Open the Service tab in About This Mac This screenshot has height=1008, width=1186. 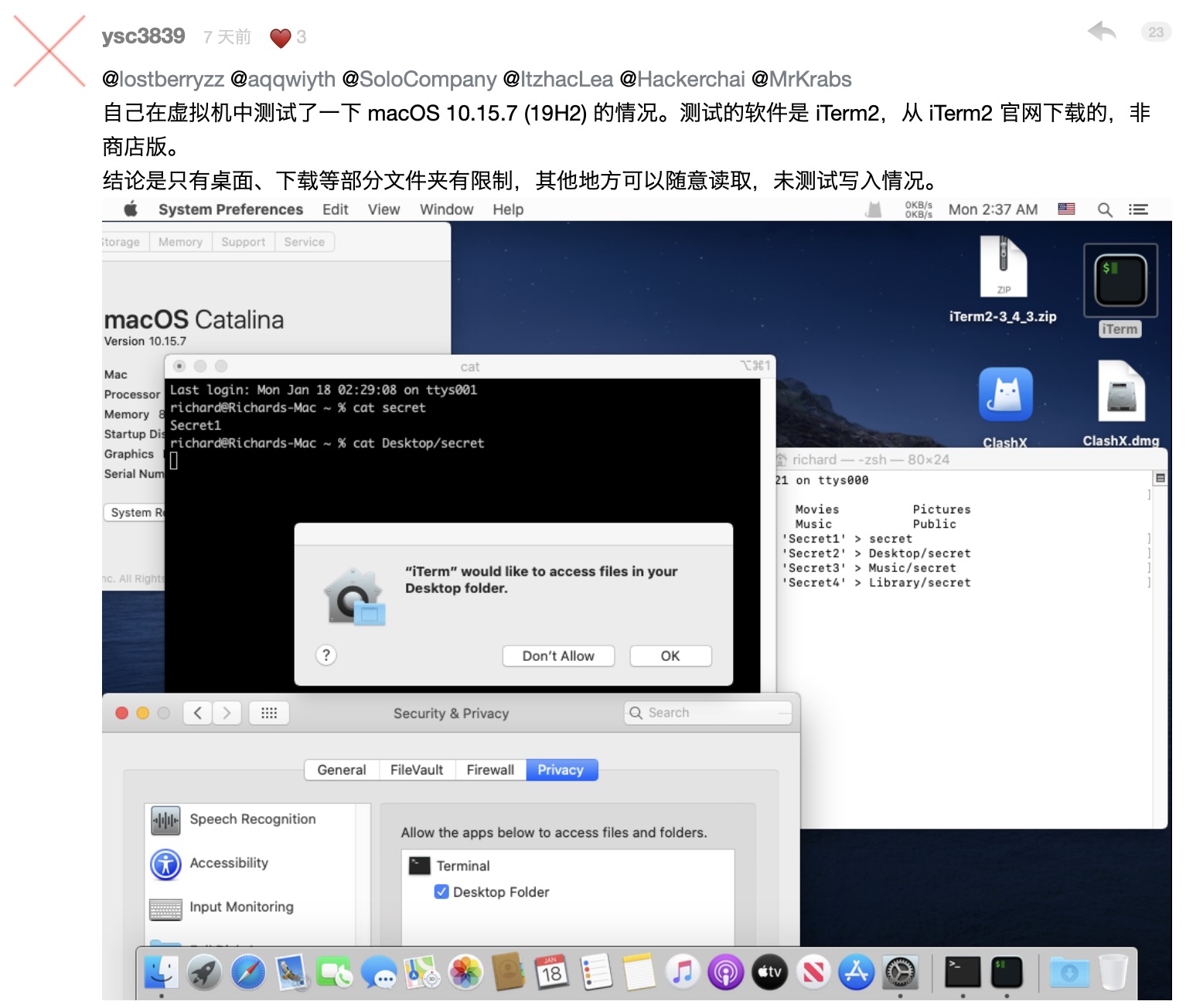pyautogui.click(x=304, y=242)
